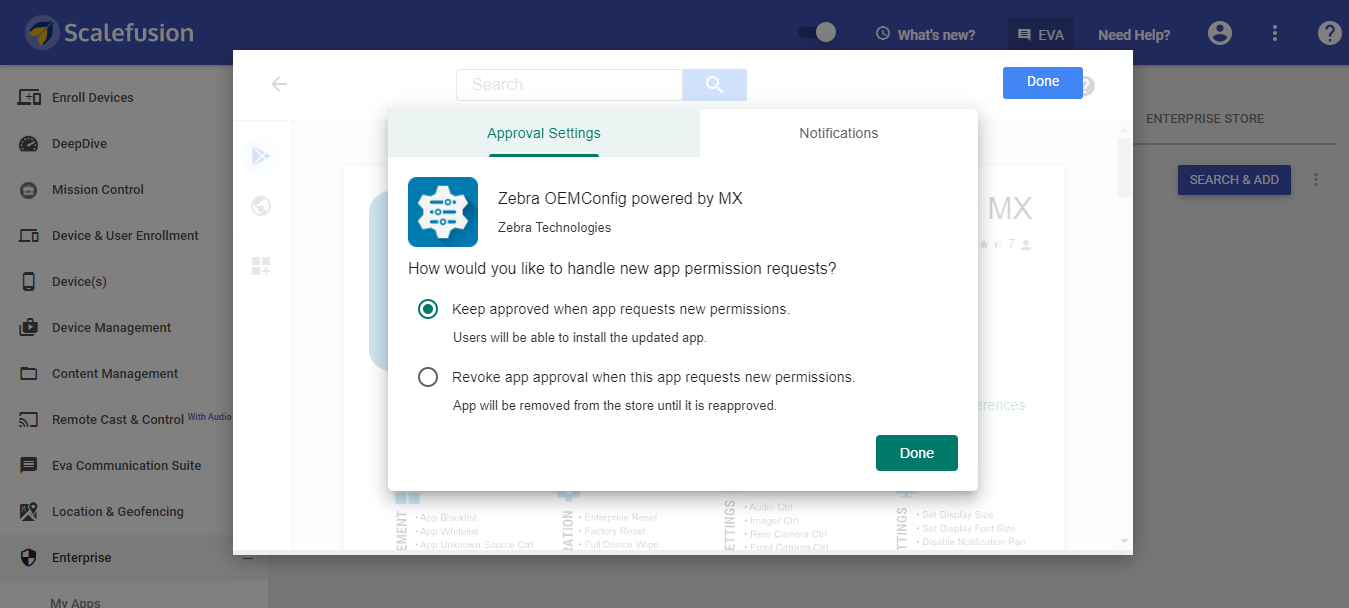The height and width of the screenshot is (608, 1349).
Task: Click the Zebra OEMConfig app icon
Action: pos(443,212)
